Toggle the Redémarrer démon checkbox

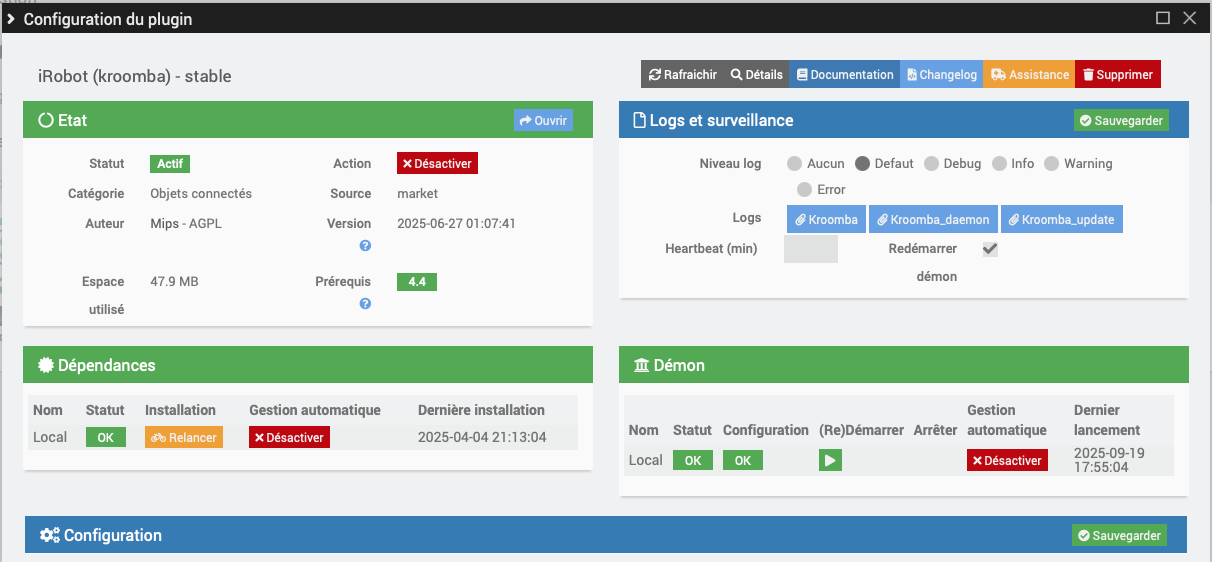(x=990, y=249)
